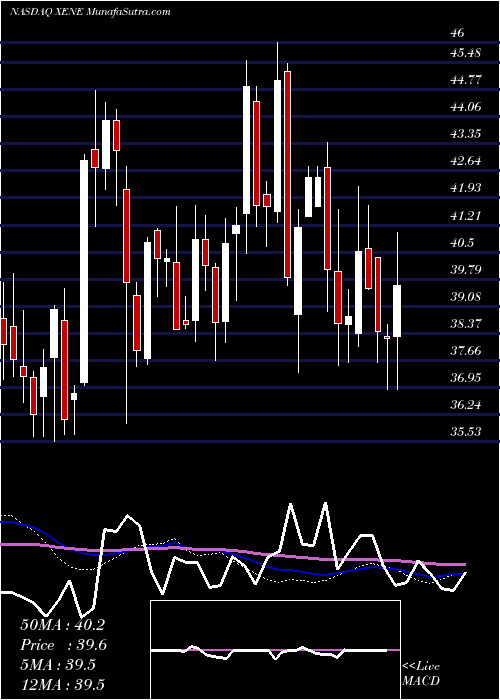Click the Price : 39.6 readout
The width and height of the screenshot is (500, 700).
pyautogui.click(x=63, y=645)
